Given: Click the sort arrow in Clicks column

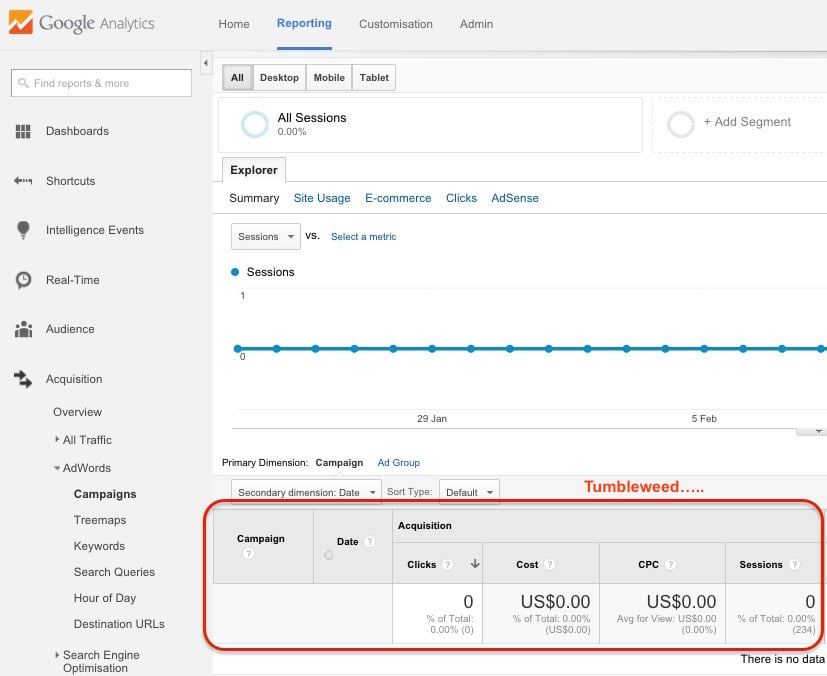Looking at the screenshot, I should coord(475,564).
